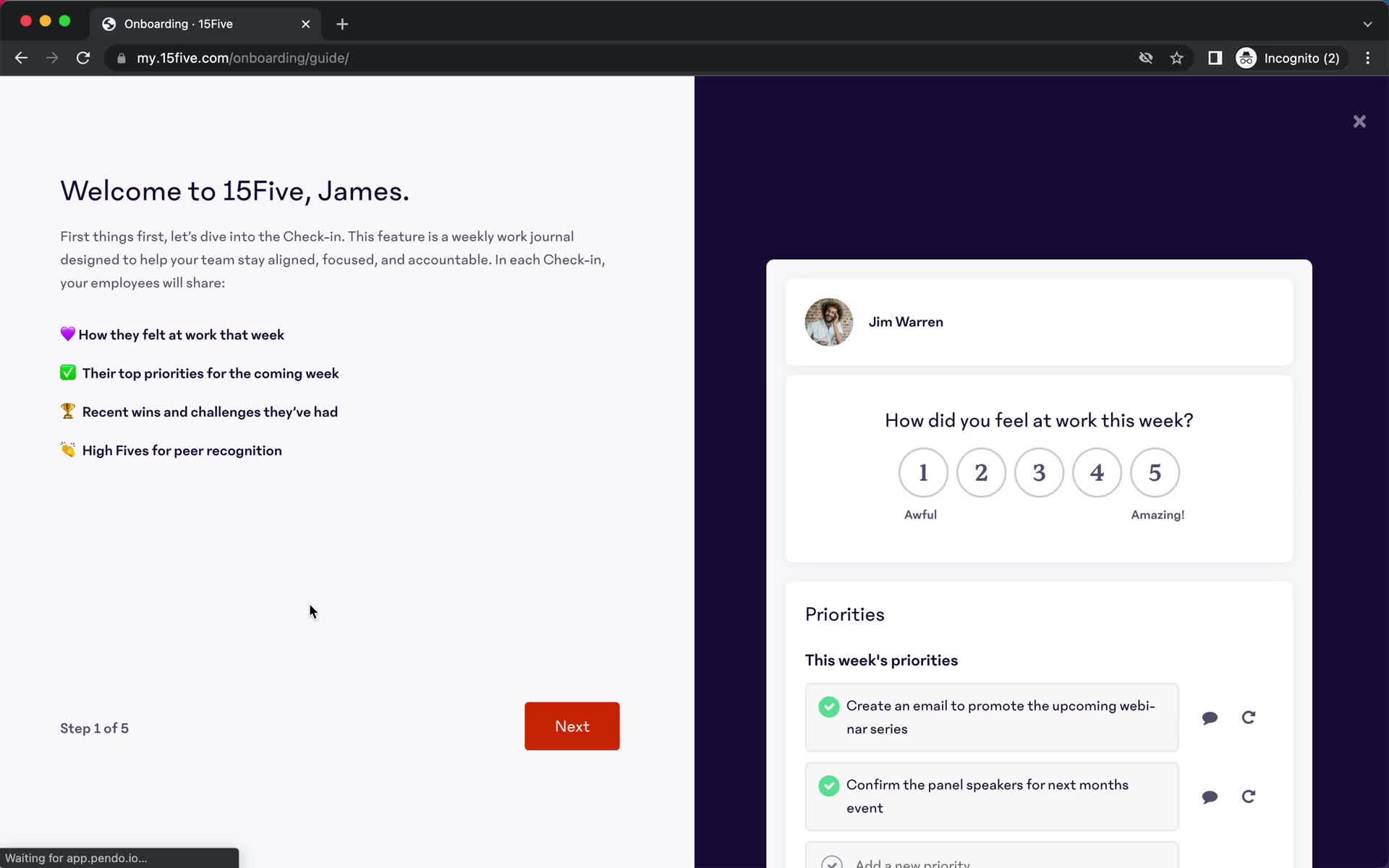This screenshot has height=868, width=1389.
Task: Click the Amazing! label
Action: coord(1157,515)
